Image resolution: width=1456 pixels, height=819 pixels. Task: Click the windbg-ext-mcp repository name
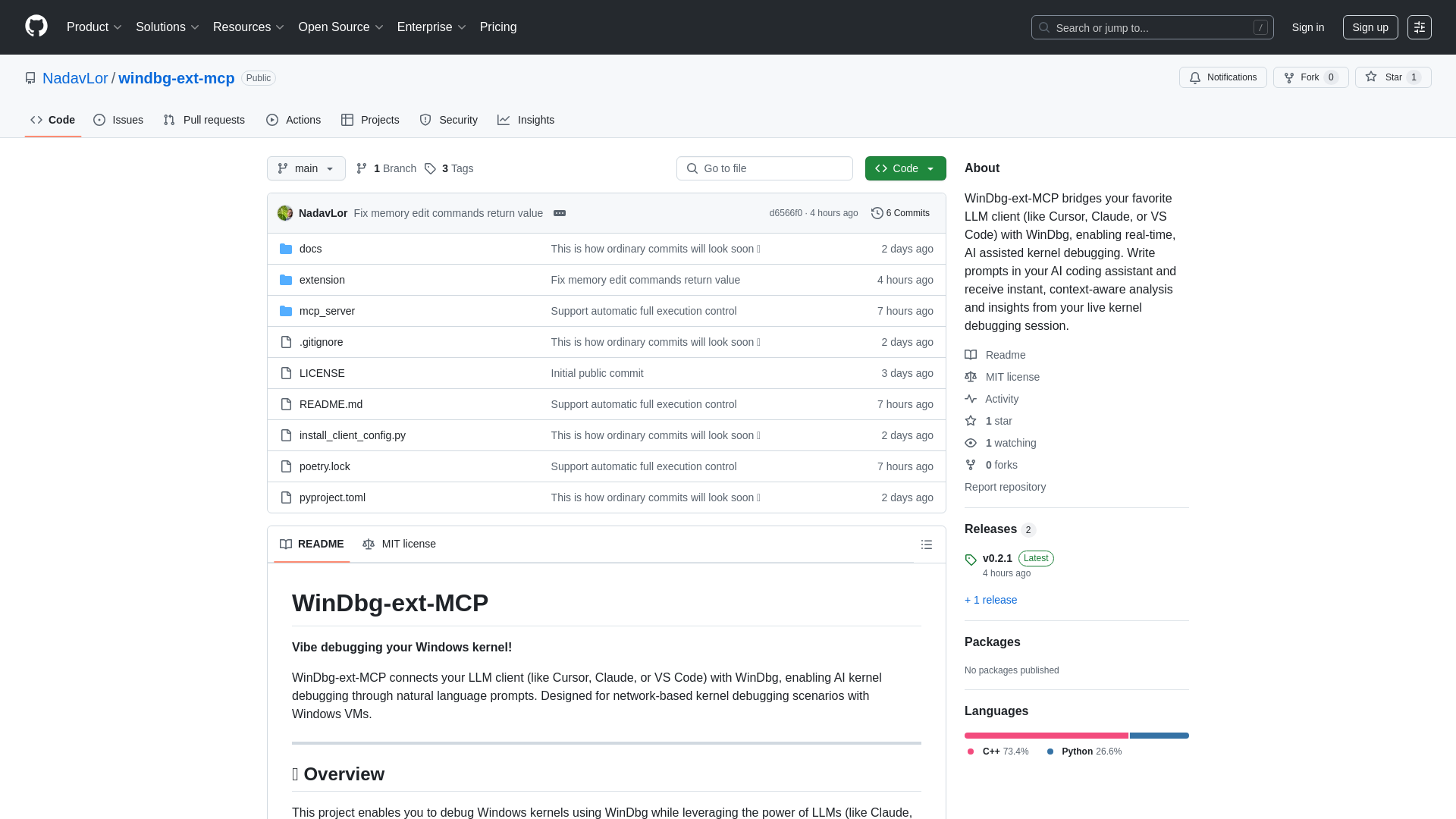[177, 78]
